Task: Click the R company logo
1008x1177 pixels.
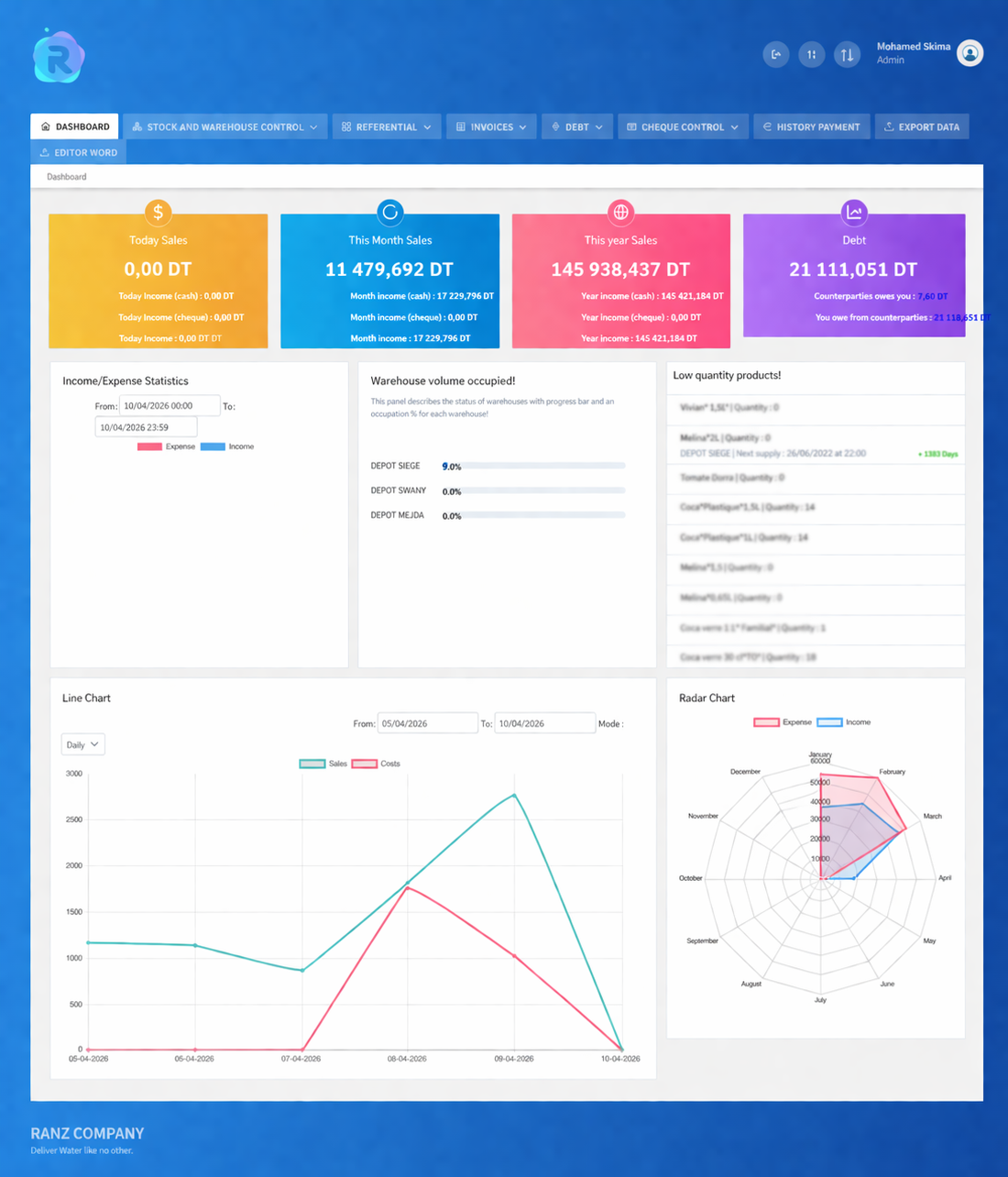Action: click(59, 57)
